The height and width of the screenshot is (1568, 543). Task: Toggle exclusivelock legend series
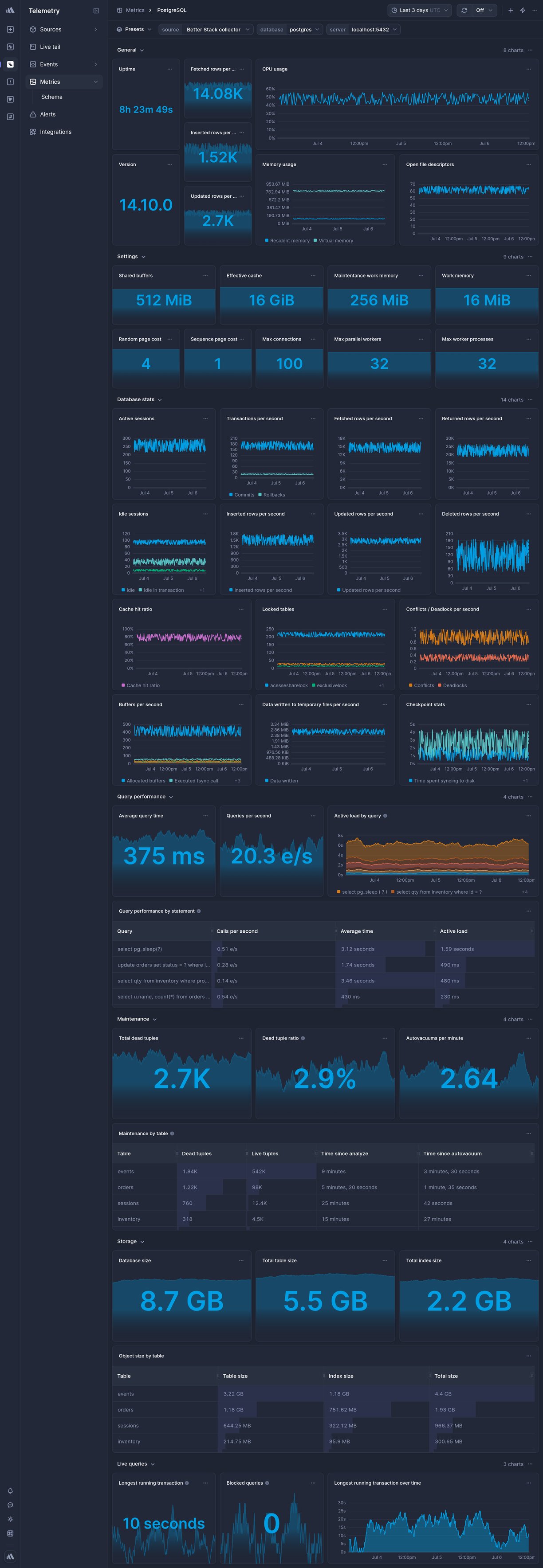pos(329,686)
